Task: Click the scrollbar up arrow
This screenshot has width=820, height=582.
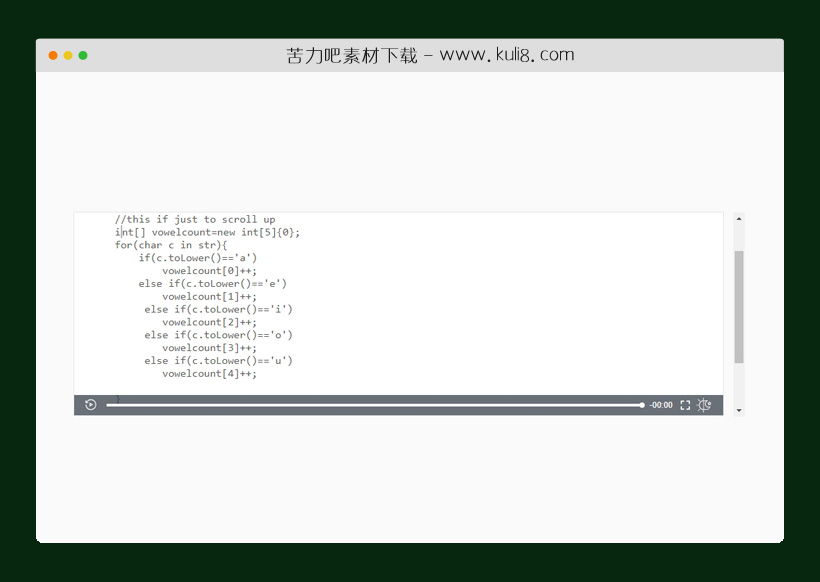Action: pos(739,218)
